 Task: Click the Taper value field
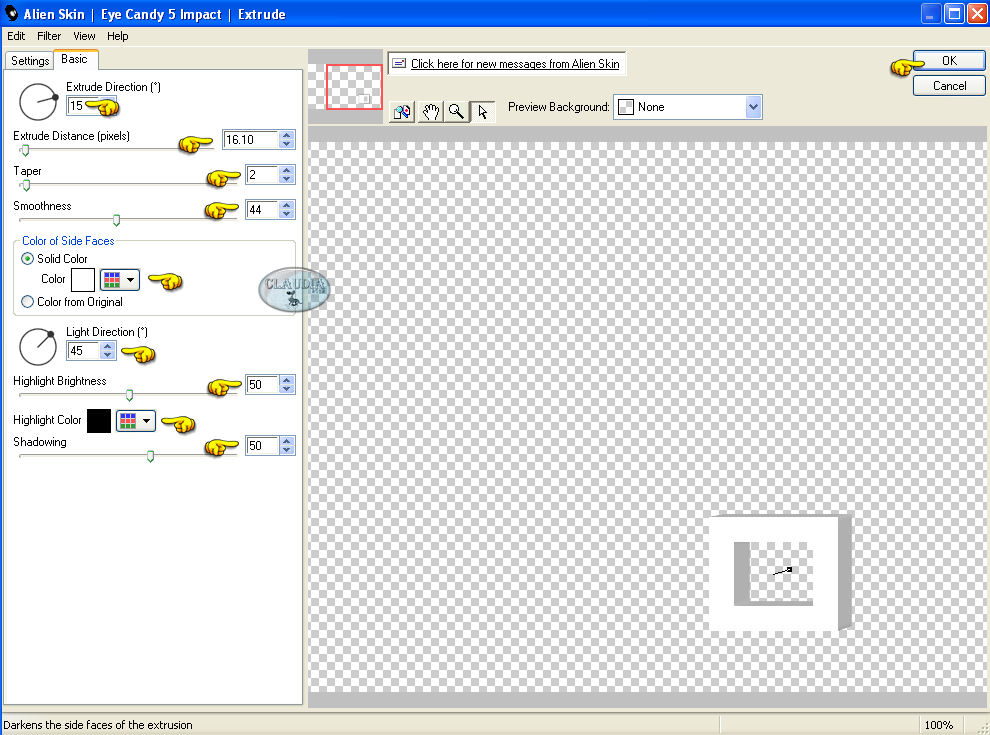[263, 175]
